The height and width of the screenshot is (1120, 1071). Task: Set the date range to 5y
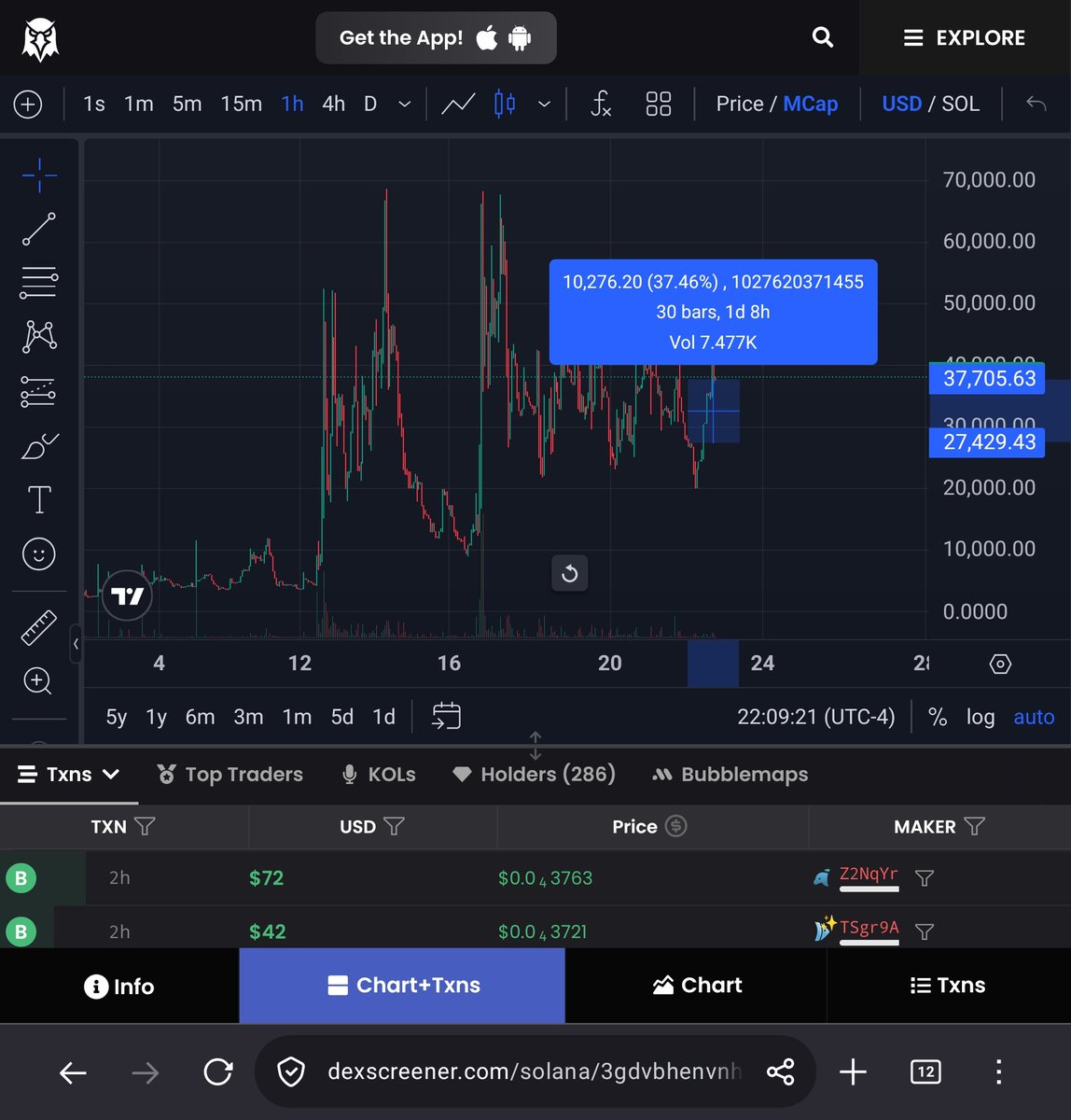[117, 717]
